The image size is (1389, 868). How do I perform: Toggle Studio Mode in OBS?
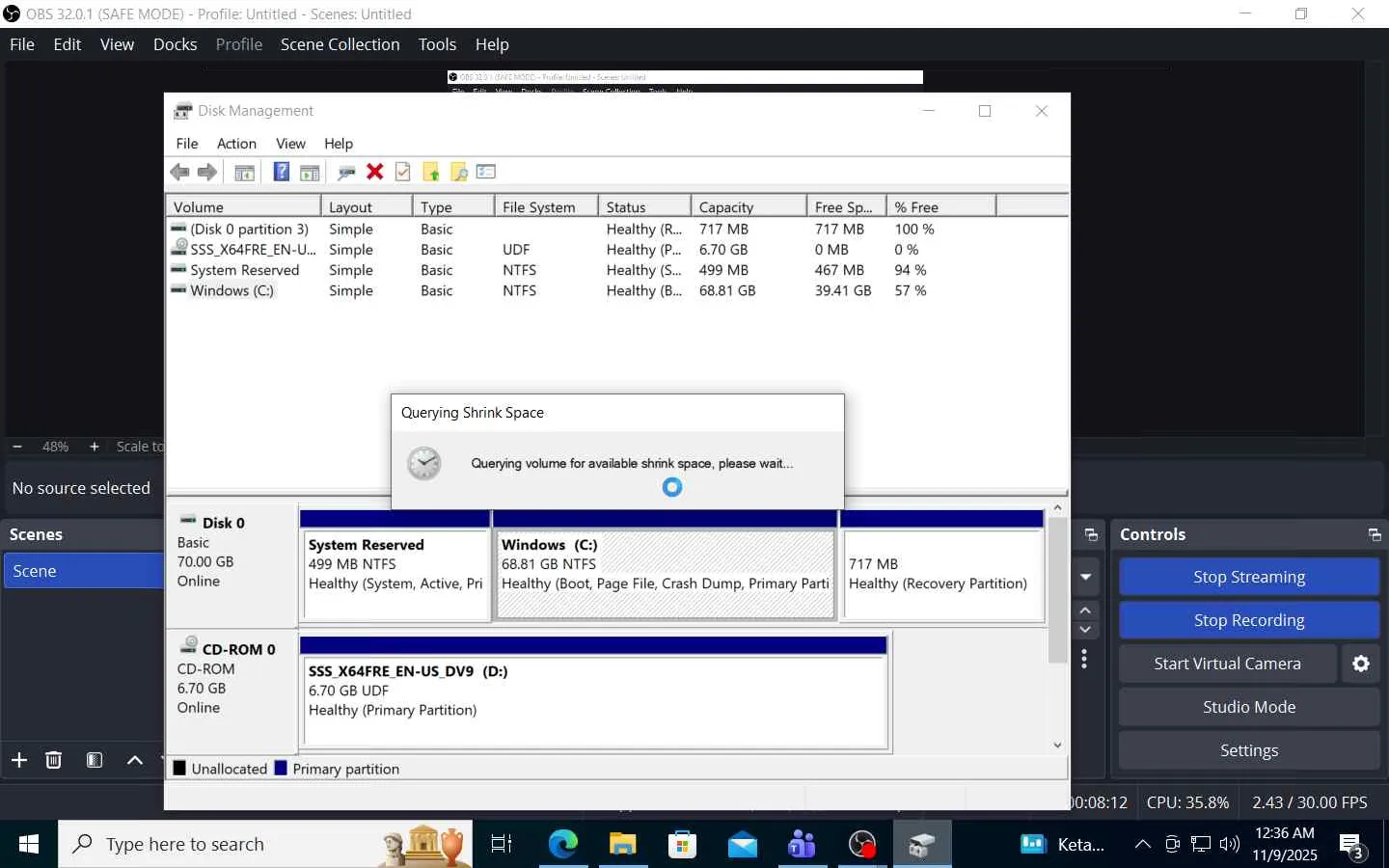[x=1249, y=707]
